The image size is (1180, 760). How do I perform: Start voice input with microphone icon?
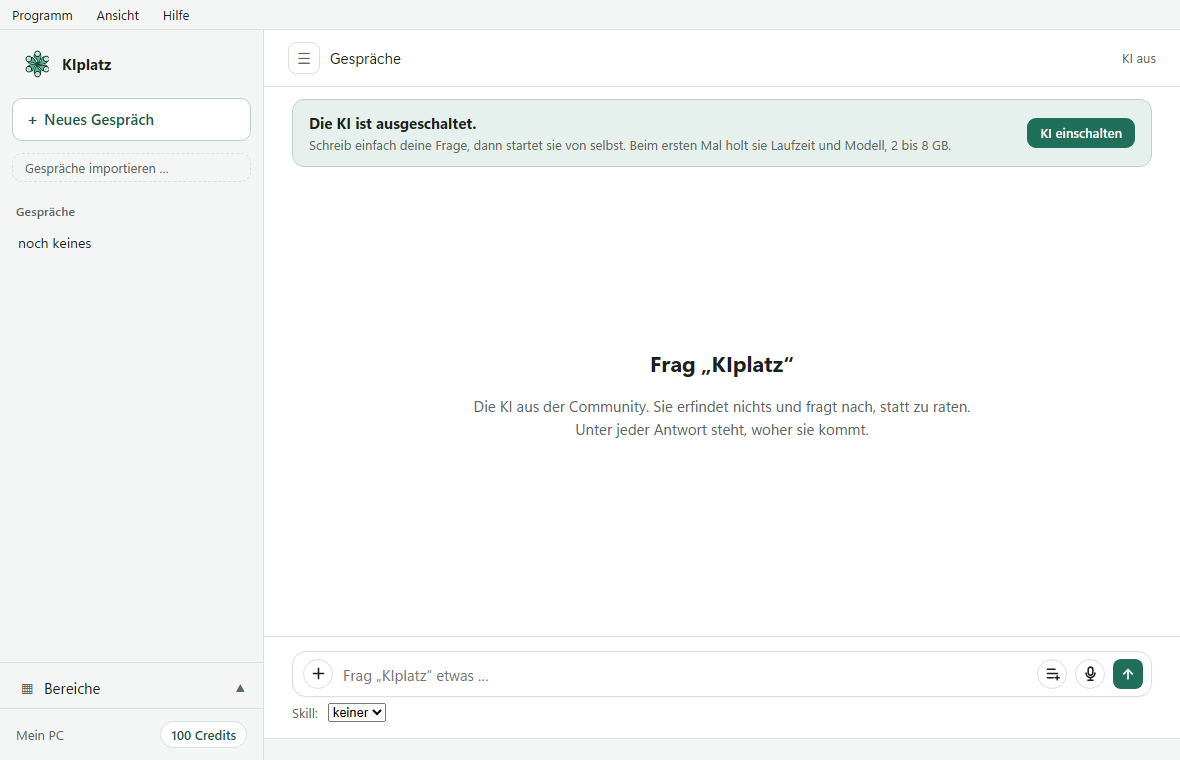coord(1090,674)
